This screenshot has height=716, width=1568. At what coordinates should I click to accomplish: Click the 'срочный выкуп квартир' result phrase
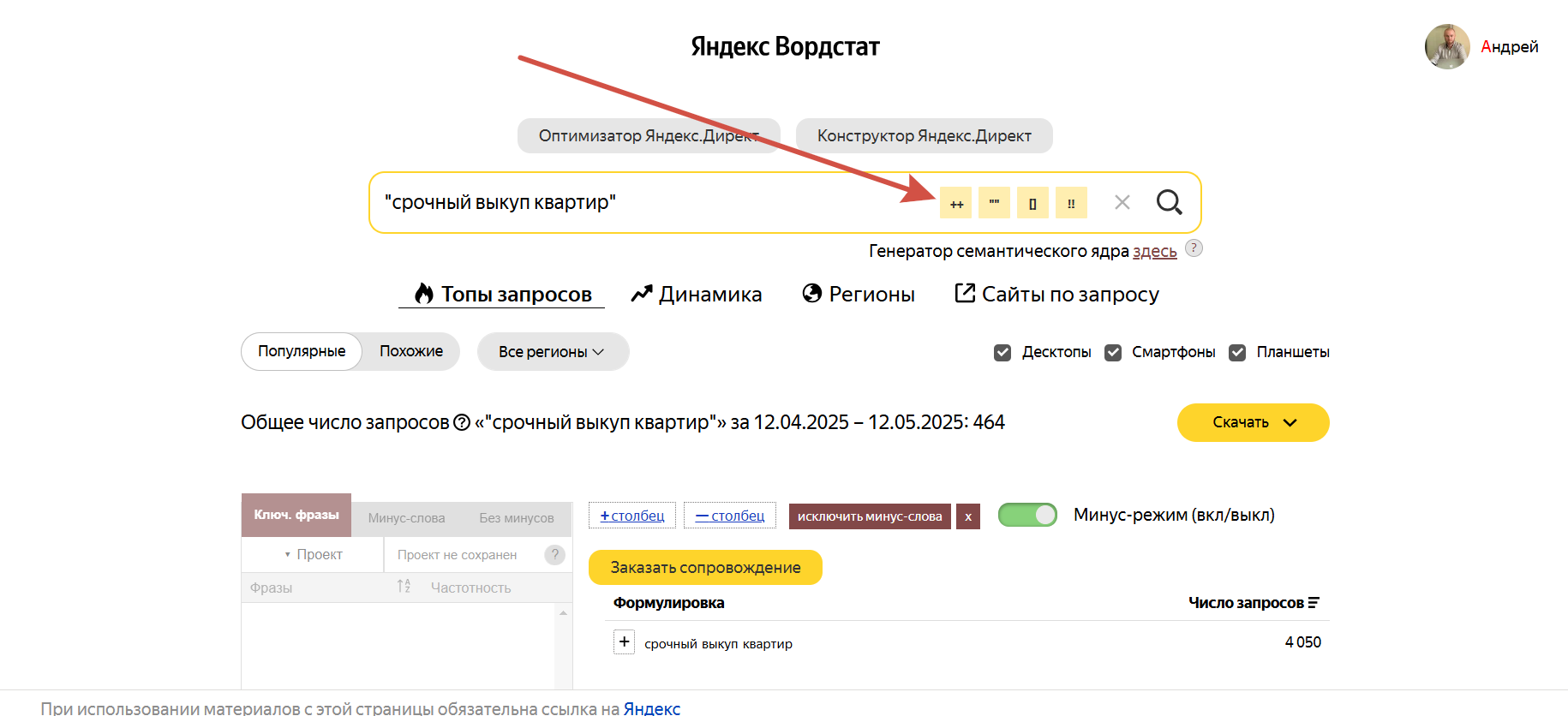pyautogui.click(x=718, y=644)
